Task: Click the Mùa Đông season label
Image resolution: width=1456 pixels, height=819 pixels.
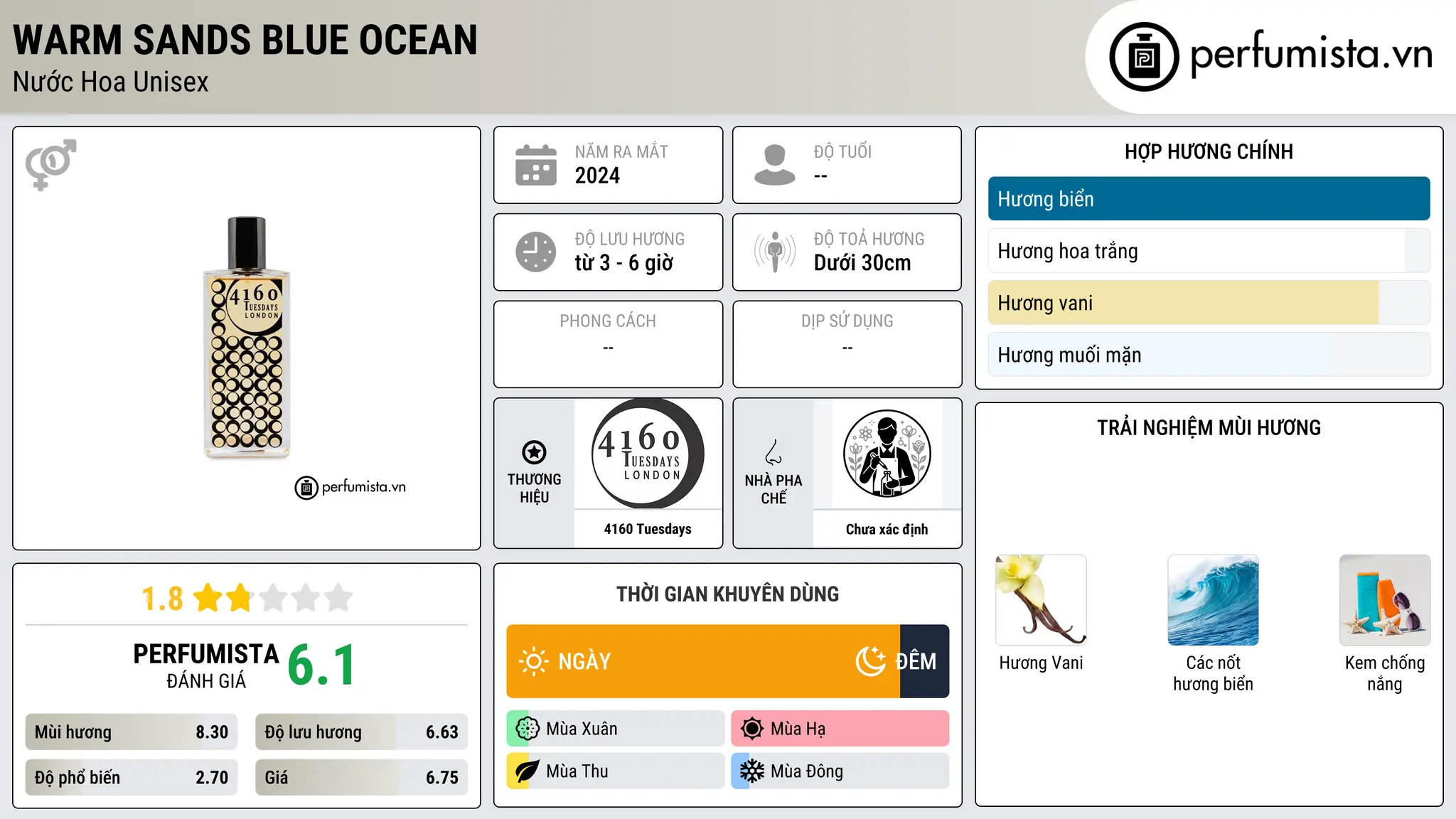Action: coord(807,771)
